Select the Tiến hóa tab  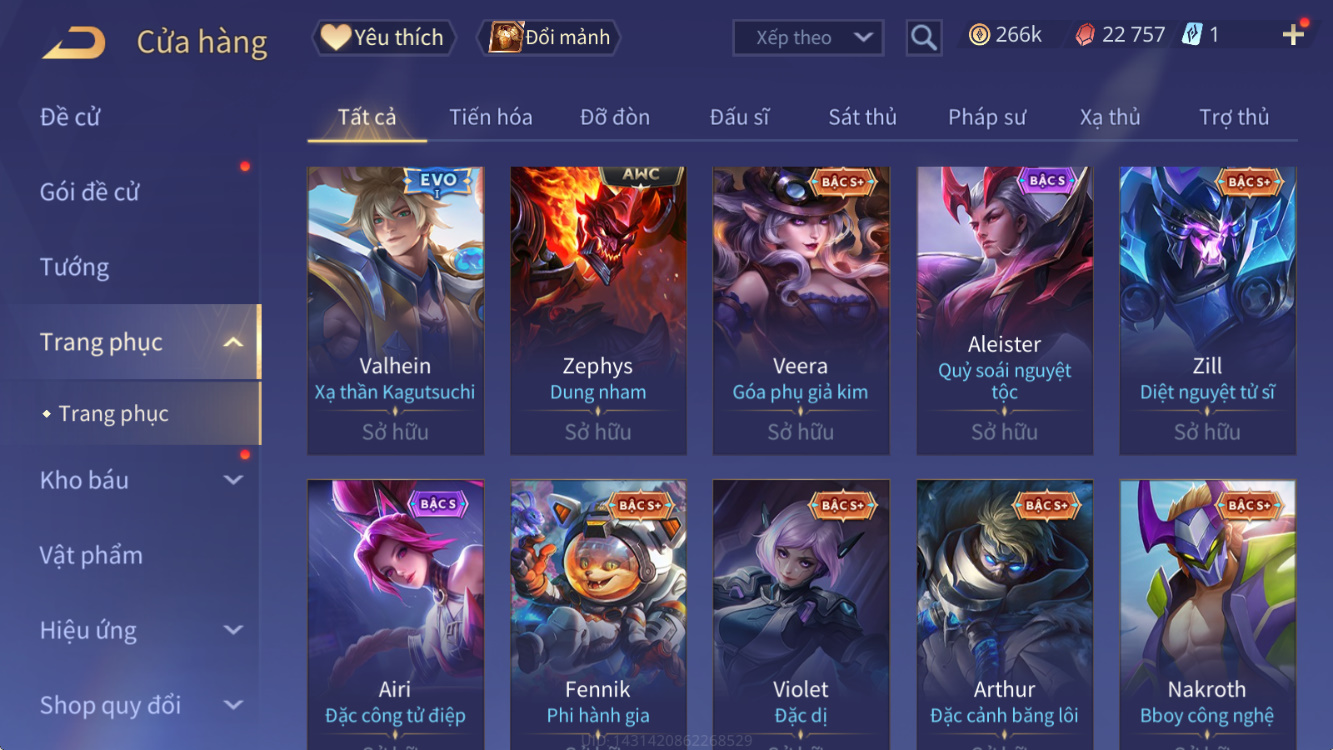tap(491, 117)
